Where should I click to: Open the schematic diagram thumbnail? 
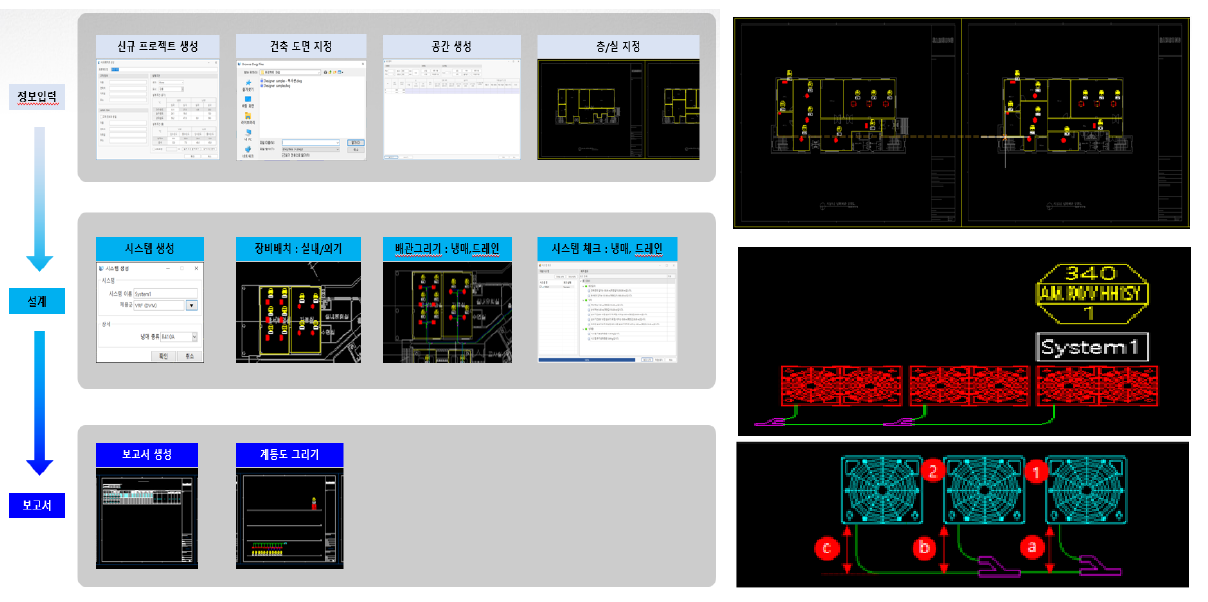[289, 519]
